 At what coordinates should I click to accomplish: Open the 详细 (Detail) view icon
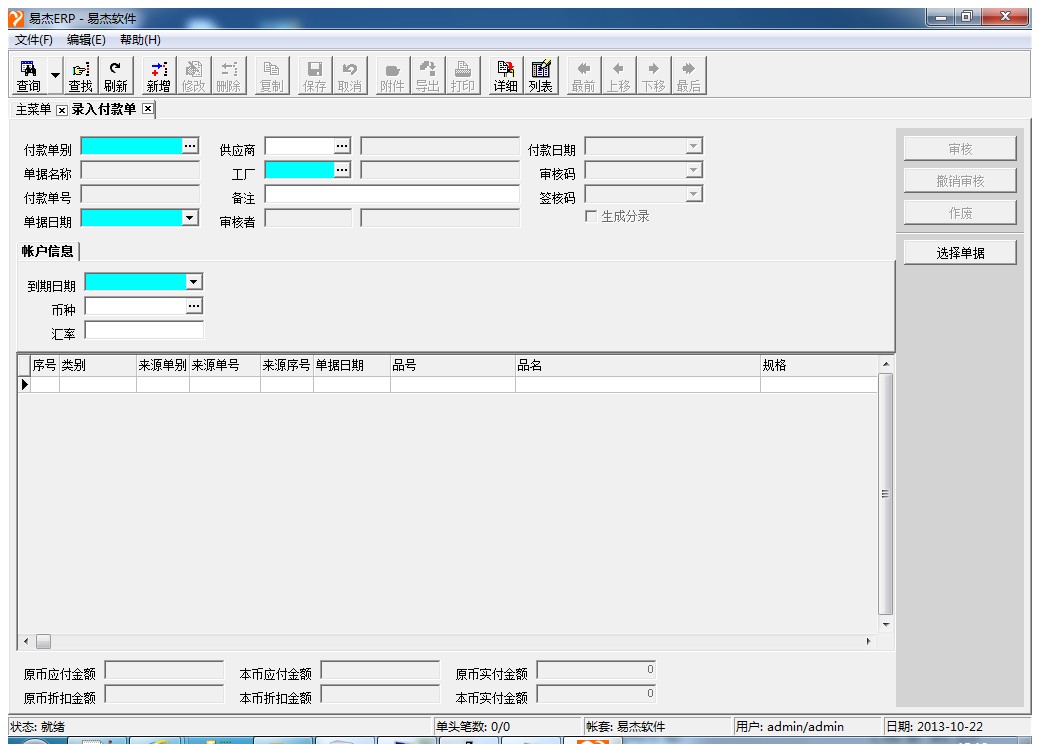click(x=505, y=75)
